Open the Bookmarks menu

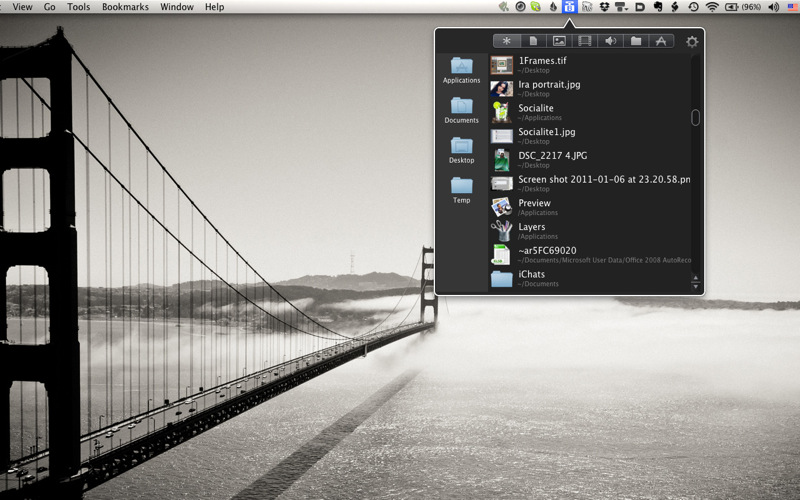tap(125, 7)
